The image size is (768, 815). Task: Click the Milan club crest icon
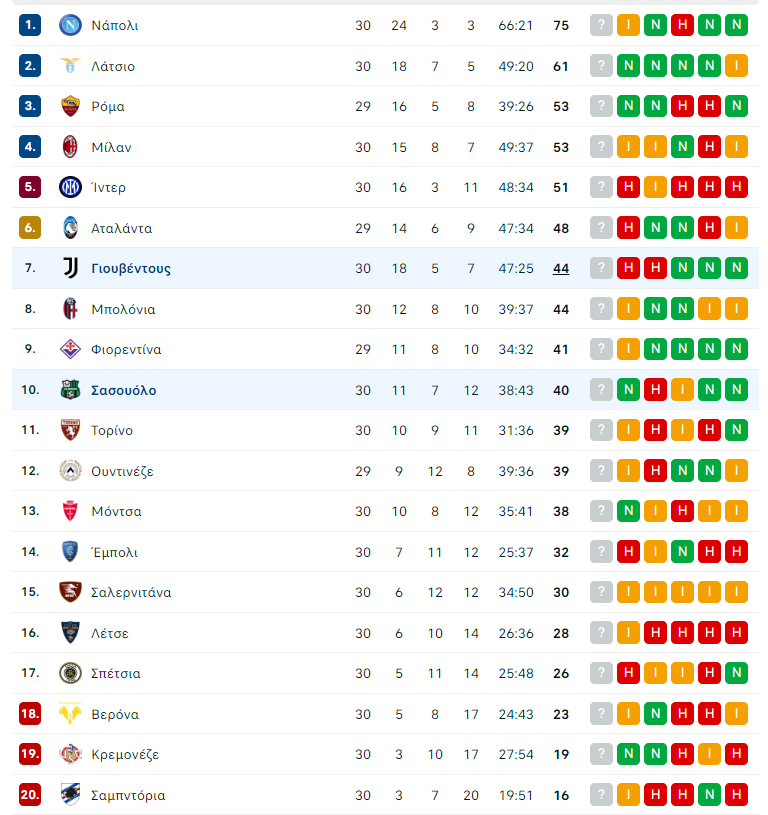70,147
